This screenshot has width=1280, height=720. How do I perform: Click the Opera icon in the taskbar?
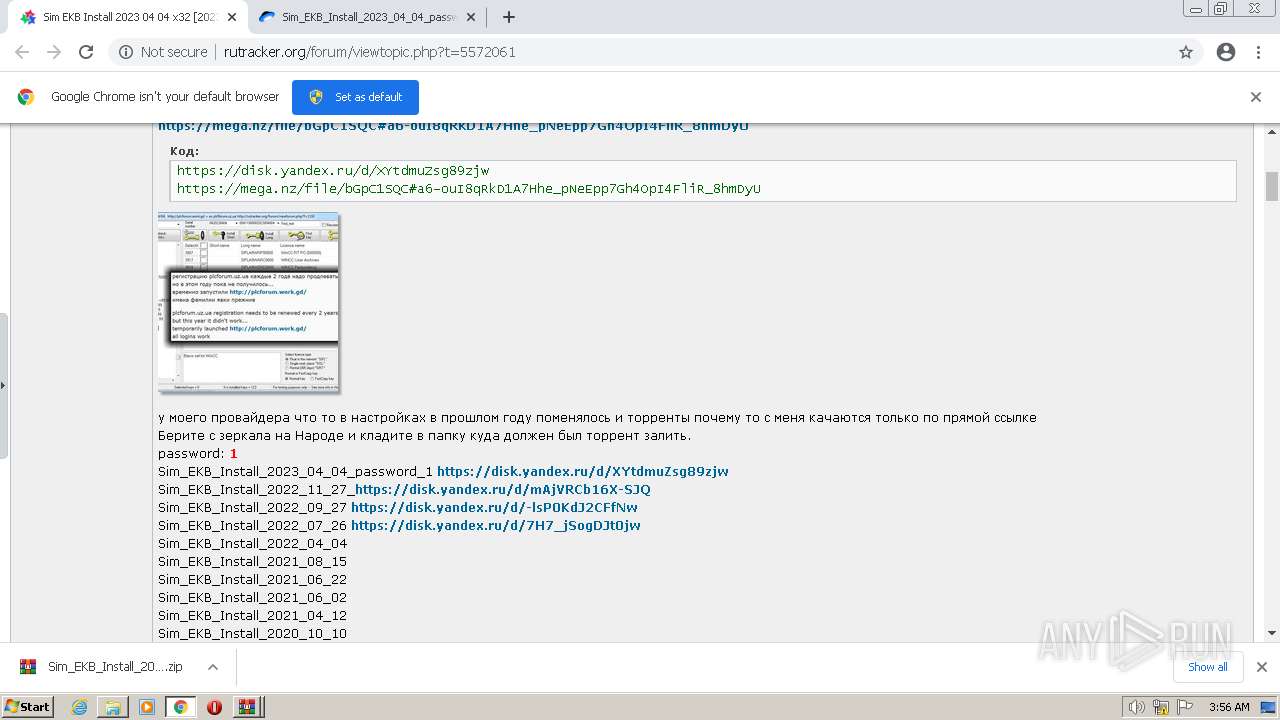pyautogui.click(x=214, y=707)
